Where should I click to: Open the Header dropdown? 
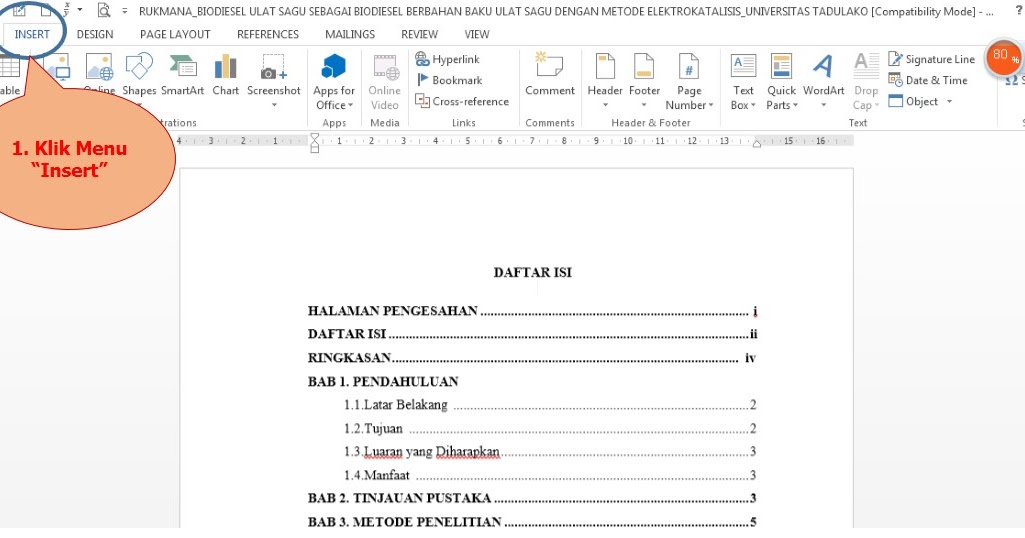[x=605, y=80]
